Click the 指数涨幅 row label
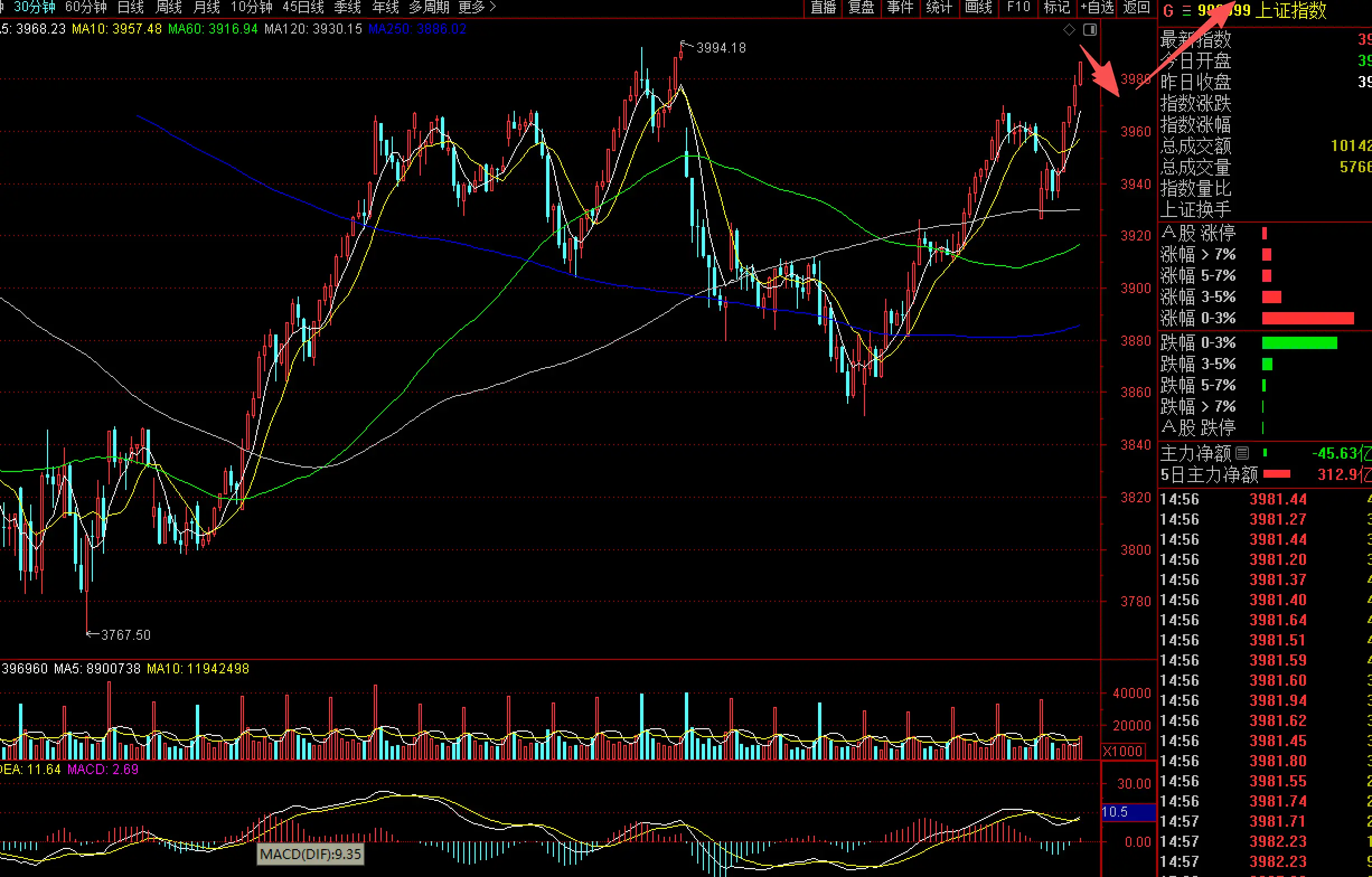 [1196, 124]
